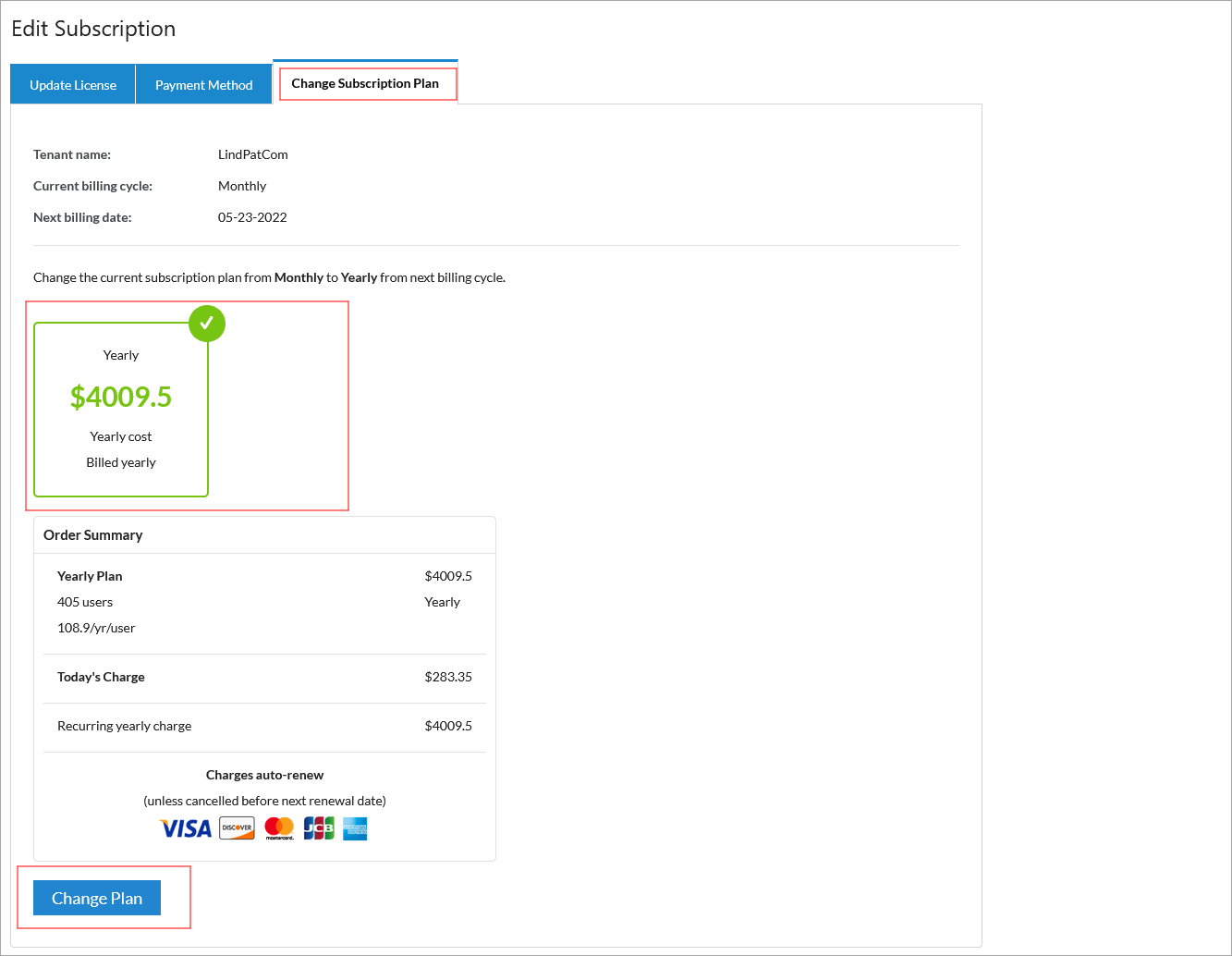The height and width of the screenshot is (956, 1232).
Task: Select the Change Subscription Plan tab
Action: [365, 83]
